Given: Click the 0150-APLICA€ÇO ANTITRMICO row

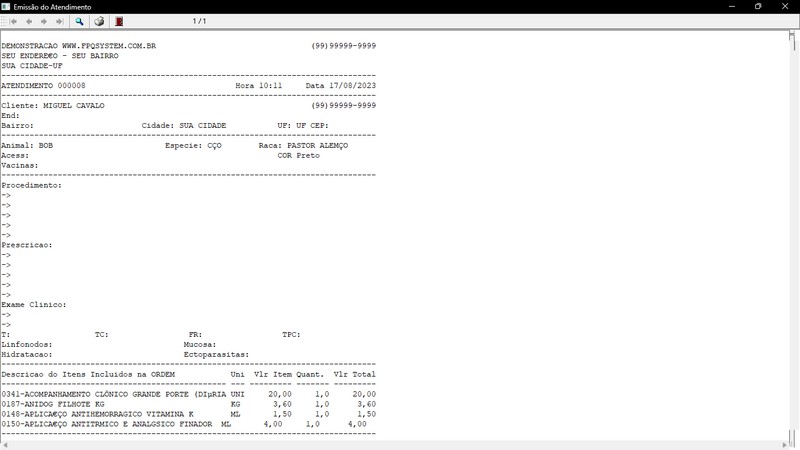Looking at the screenshot, I should [184, 424].
